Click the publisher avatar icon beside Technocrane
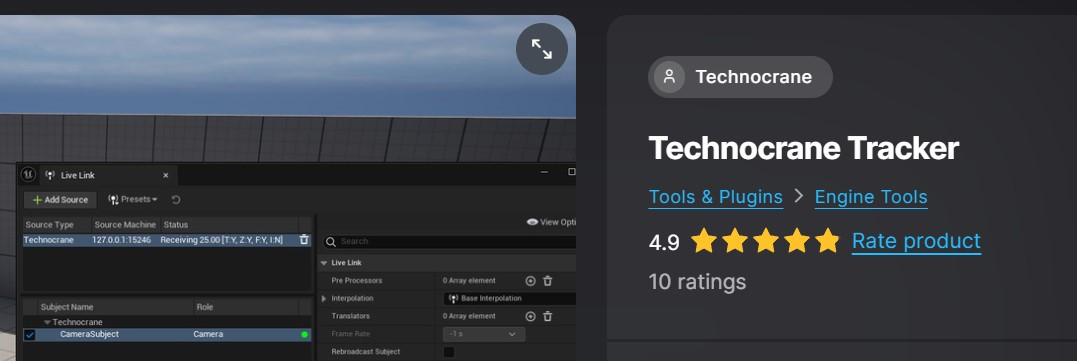Screen dimensions: 1077x361 (x=669, y=77)
